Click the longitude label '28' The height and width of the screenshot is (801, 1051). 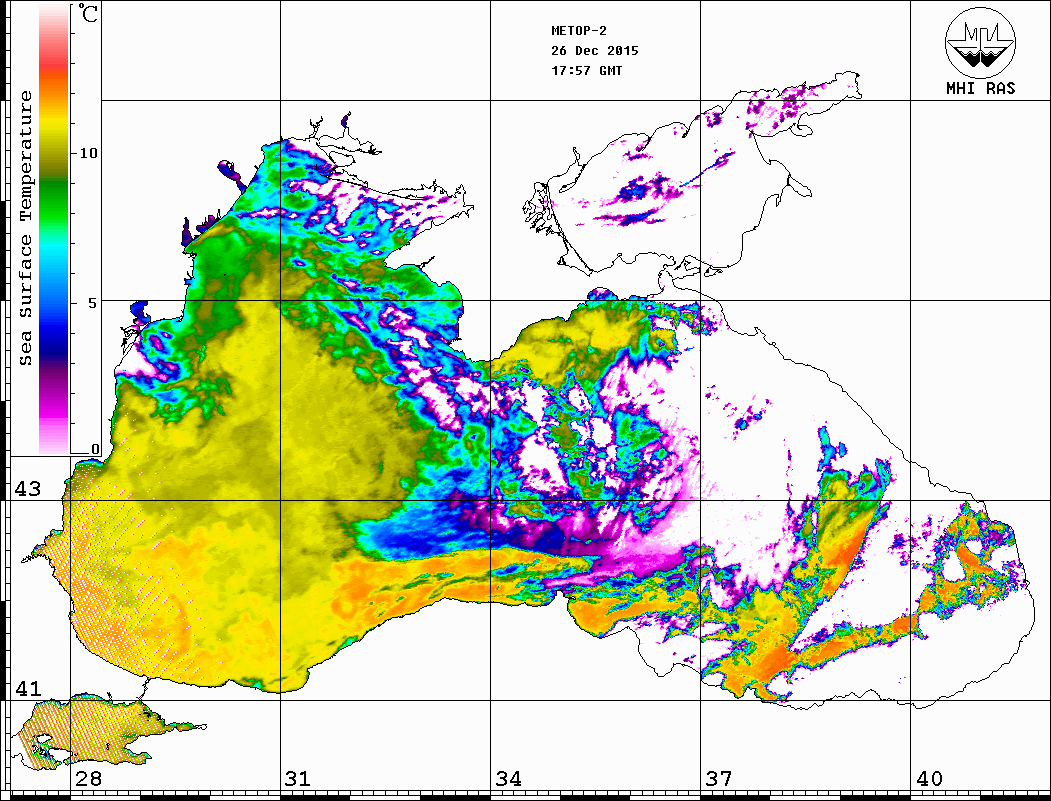(88, 778)
